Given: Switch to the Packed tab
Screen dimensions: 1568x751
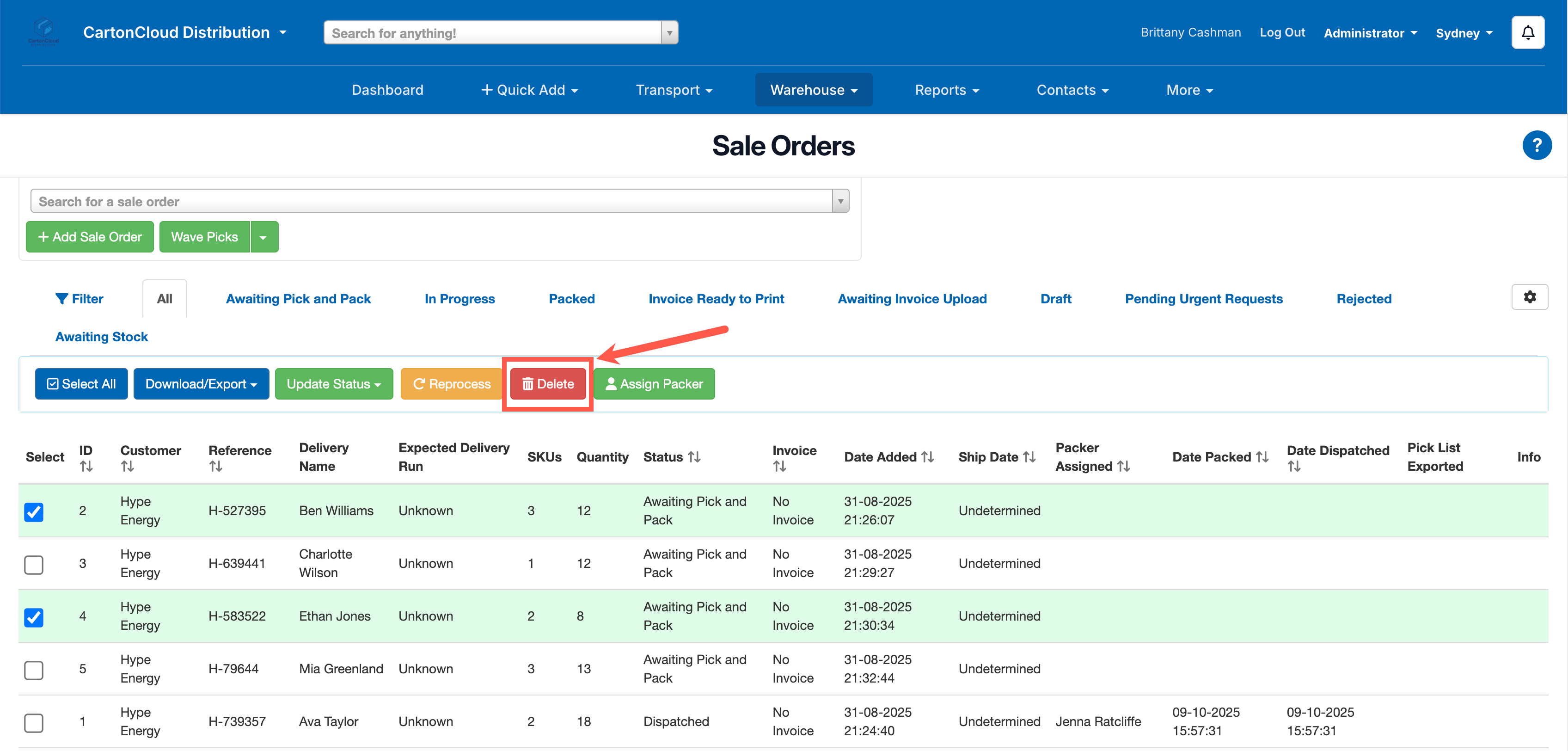Looking at the screenshot, I should (x=571, y=298).
